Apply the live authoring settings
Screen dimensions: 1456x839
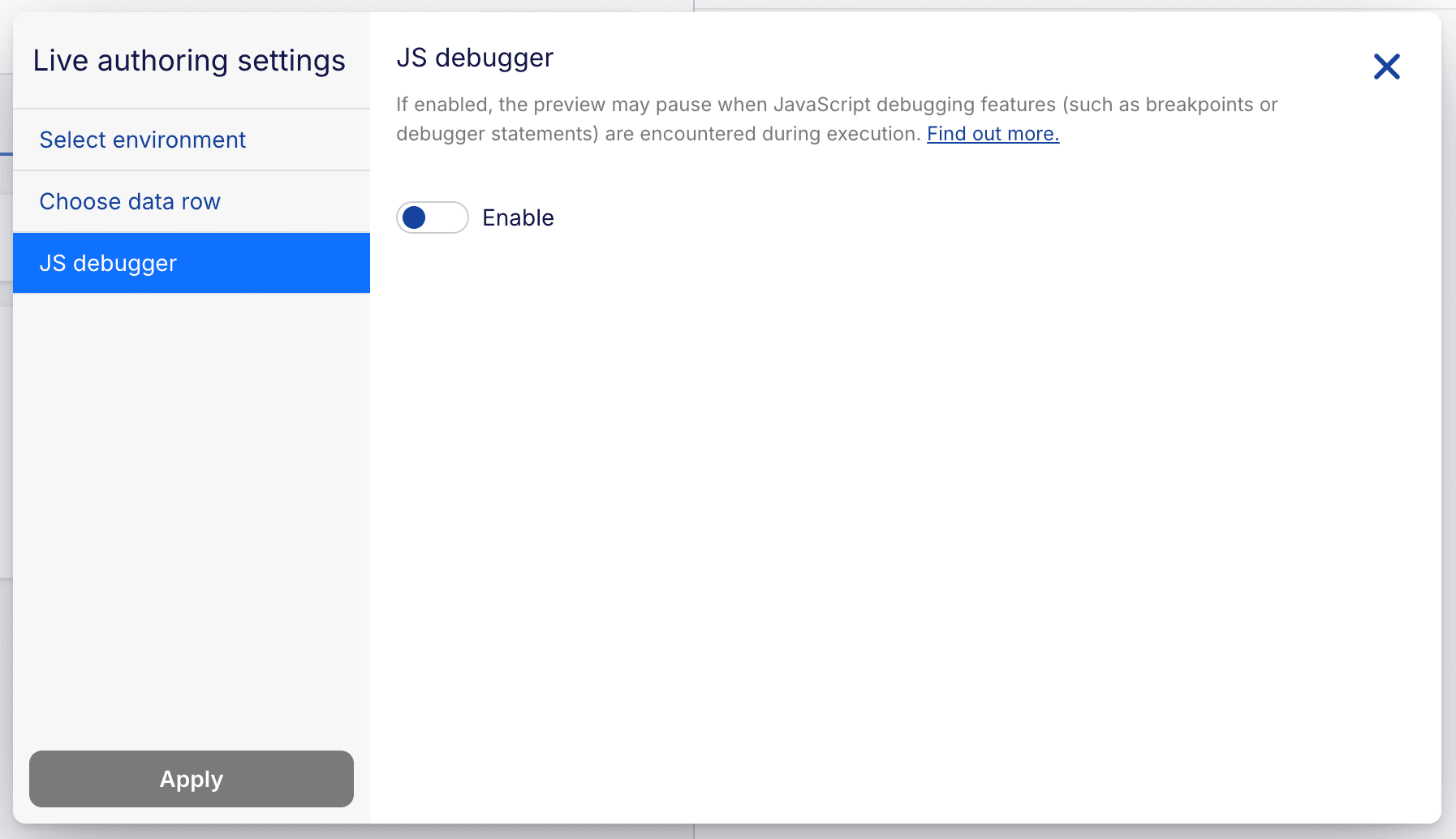[191, 779]
